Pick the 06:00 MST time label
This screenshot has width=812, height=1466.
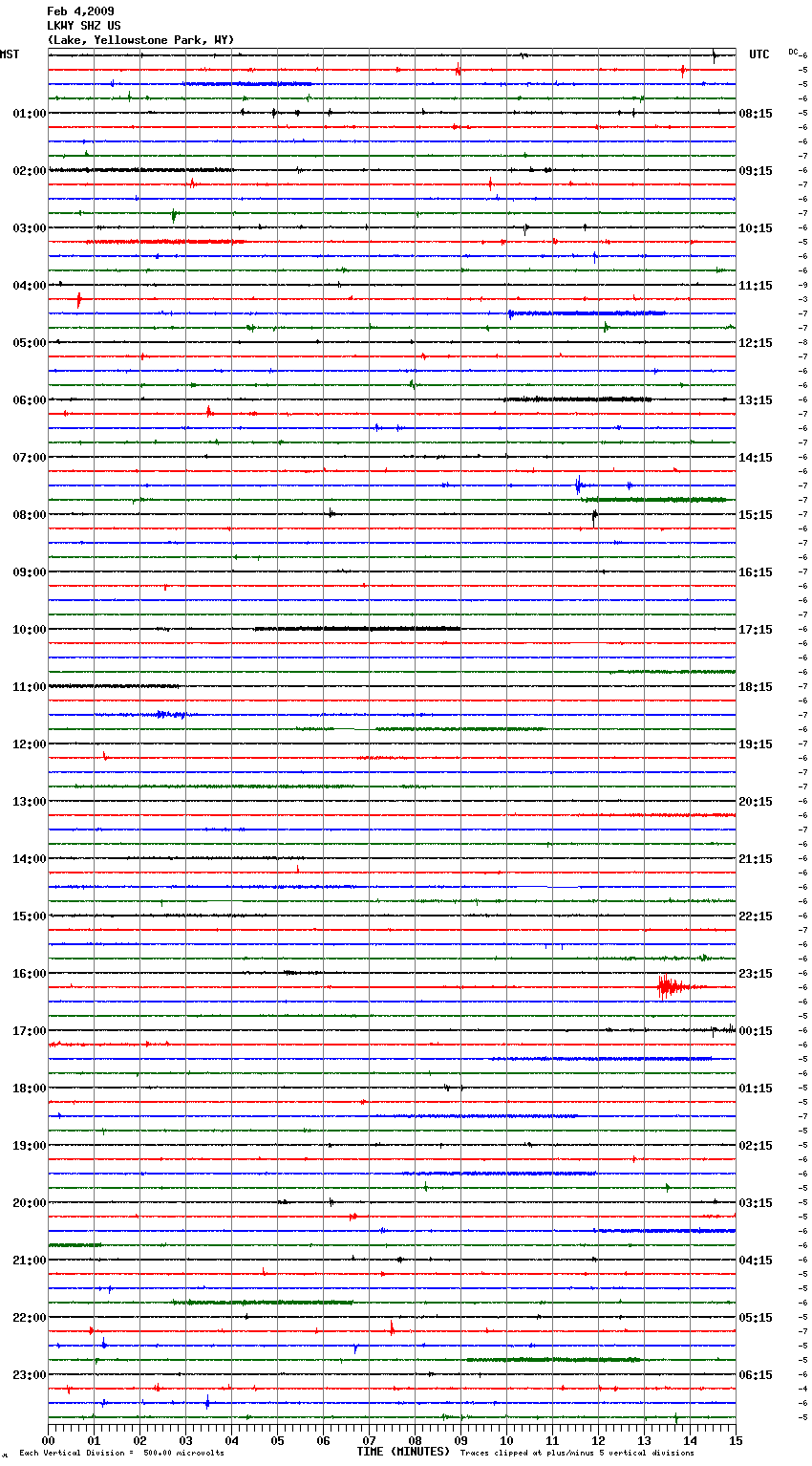pyautogui.click(x=30, y=400)
